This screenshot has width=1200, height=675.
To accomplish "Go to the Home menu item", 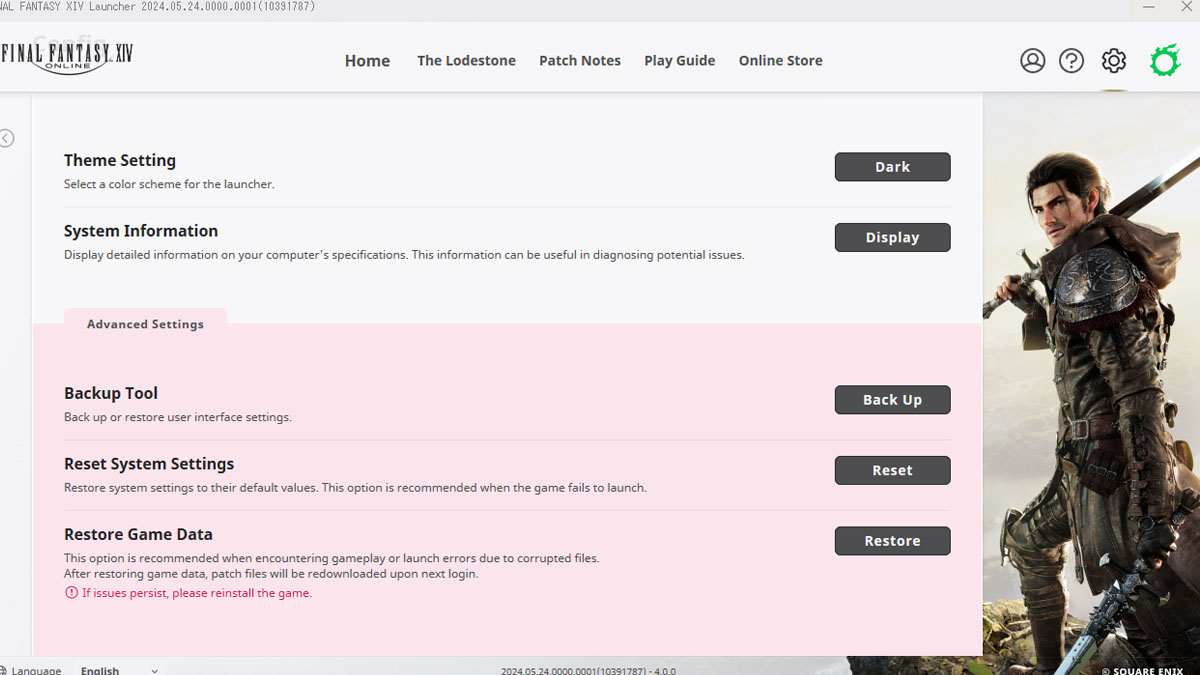I will (367, 61).
